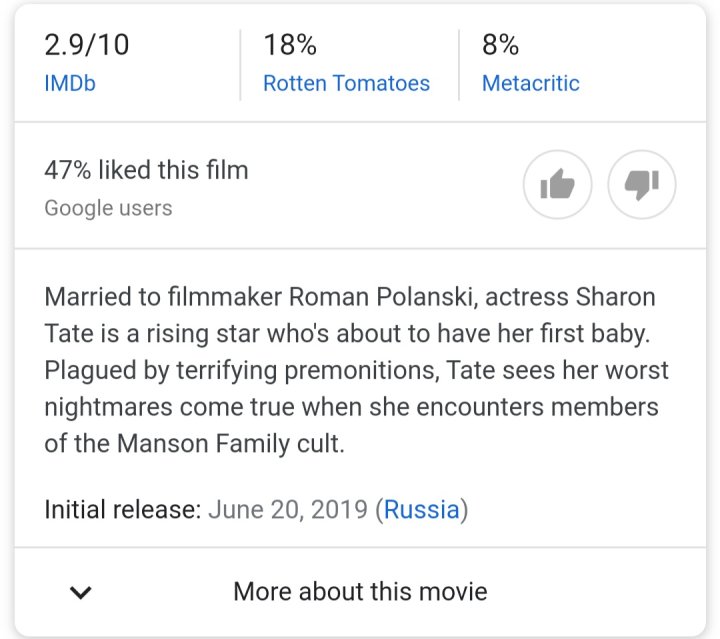720x639 pixels.
Task: Click the 47% liked this film text
Action: pos(146,170)
